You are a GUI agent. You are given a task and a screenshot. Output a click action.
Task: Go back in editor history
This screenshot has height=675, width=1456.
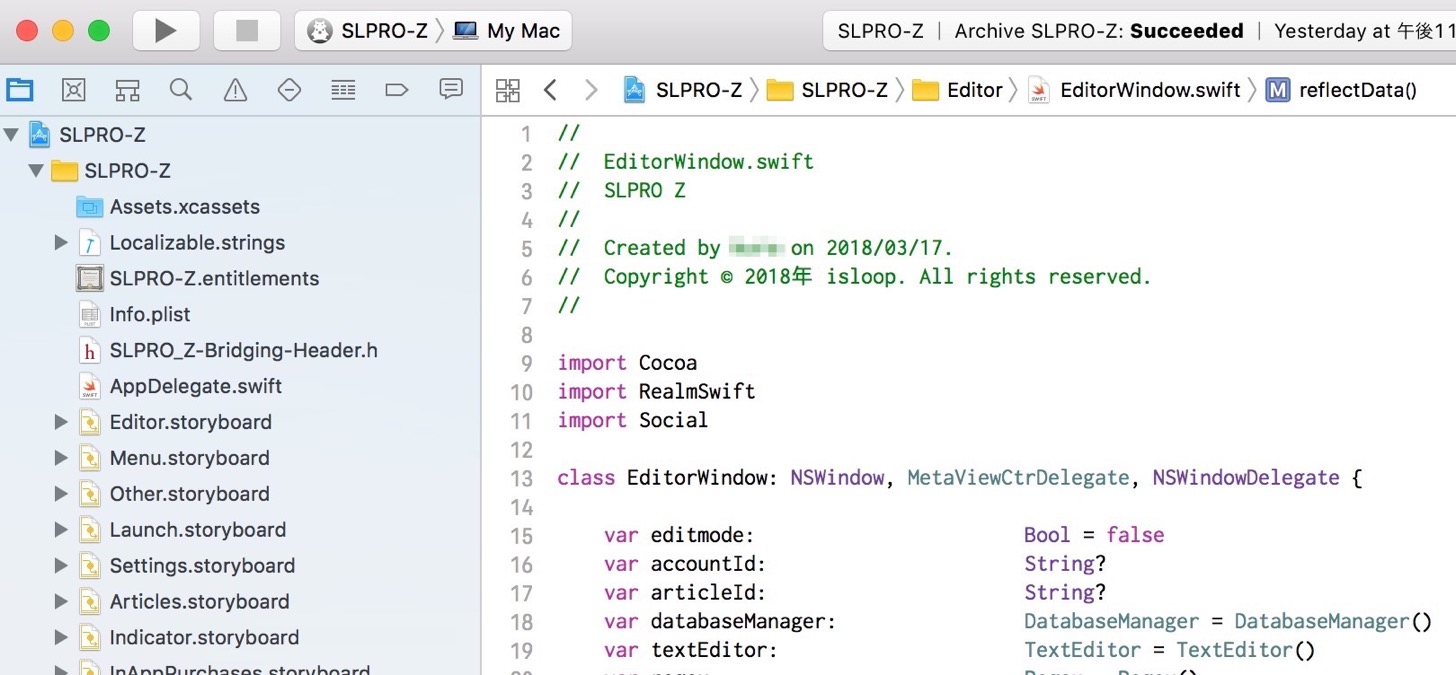coord(550,90)
